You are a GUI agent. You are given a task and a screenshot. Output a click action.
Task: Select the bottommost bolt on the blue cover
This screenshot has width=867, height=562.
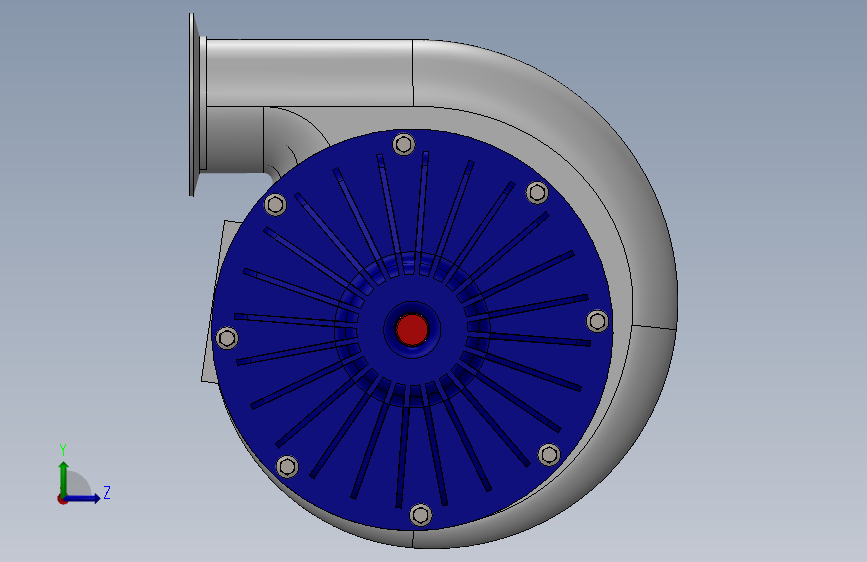[420, 515]
